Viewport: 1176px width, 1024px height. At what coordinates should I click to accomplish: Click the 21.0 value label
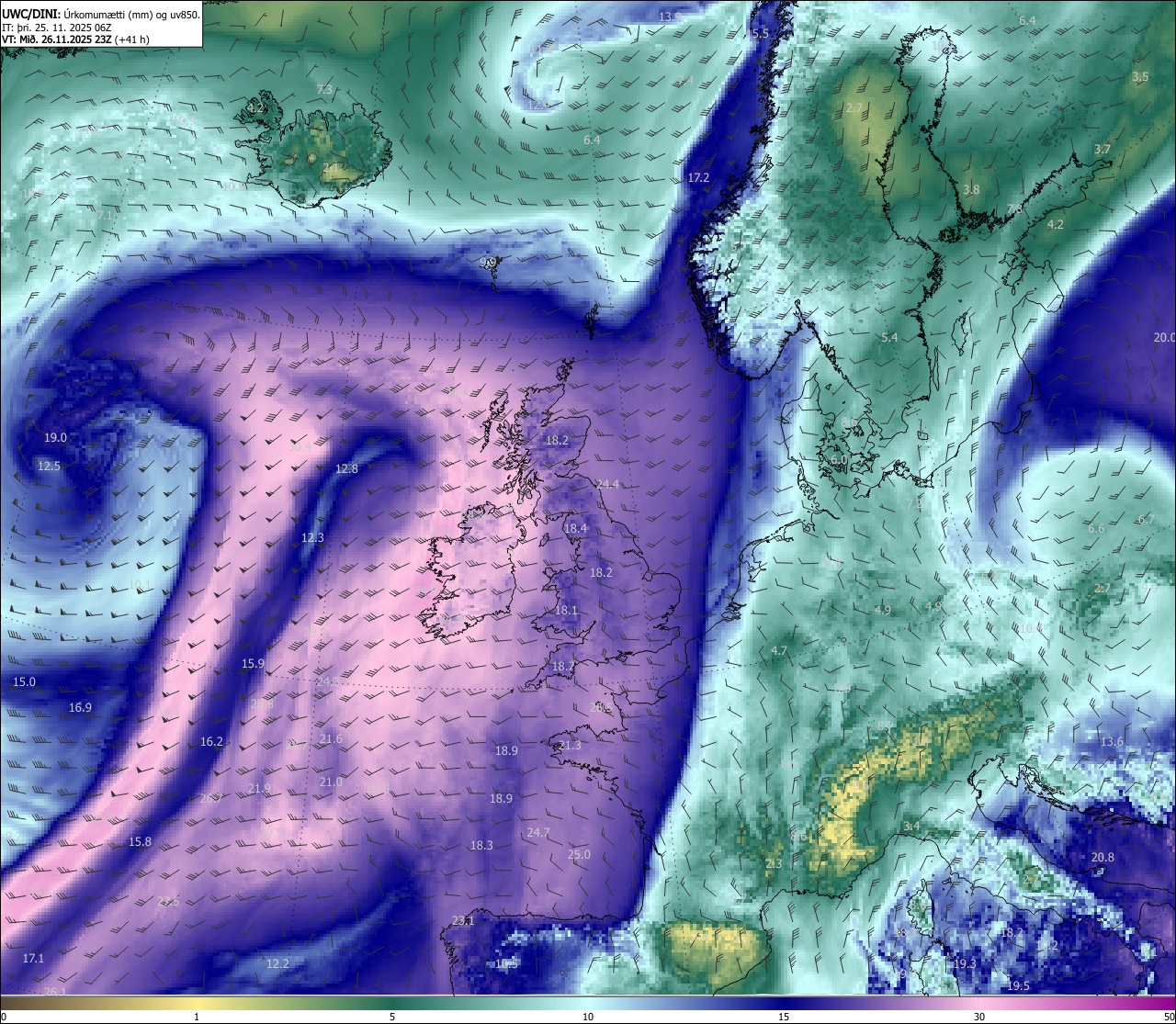click(331, 782)
